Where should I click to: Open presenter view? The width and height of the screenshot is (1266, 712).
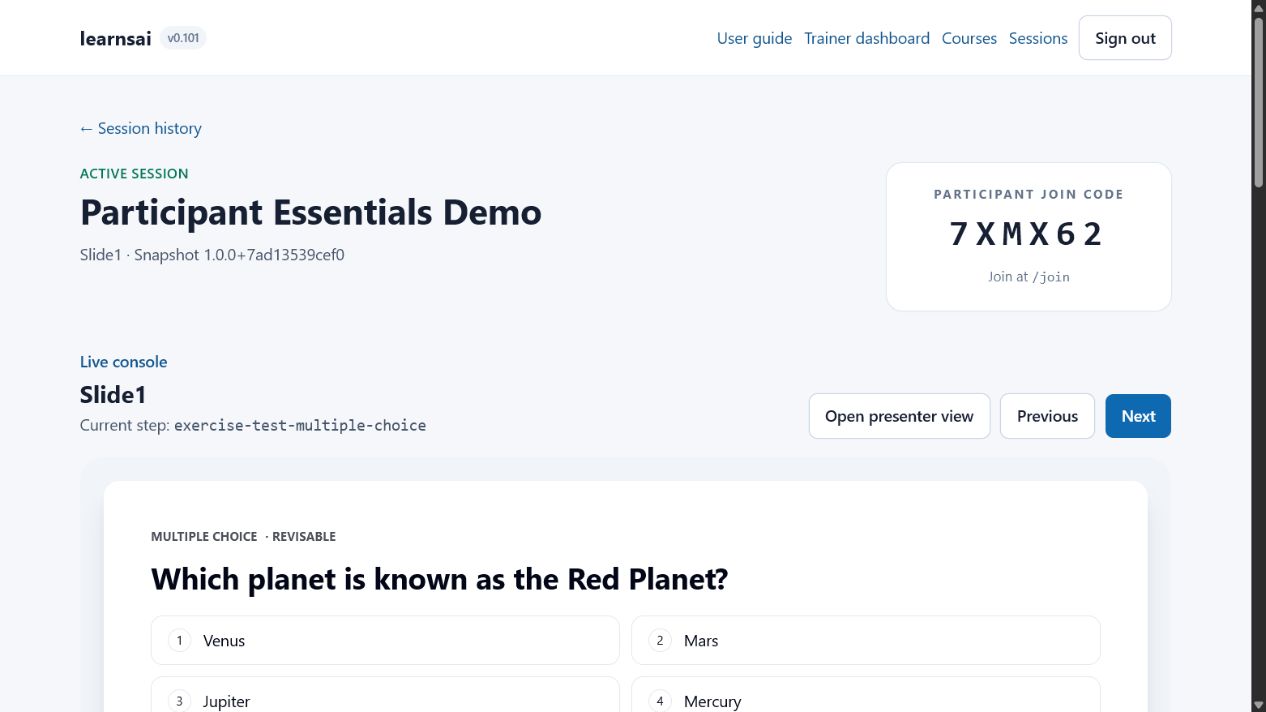[899, 416]
